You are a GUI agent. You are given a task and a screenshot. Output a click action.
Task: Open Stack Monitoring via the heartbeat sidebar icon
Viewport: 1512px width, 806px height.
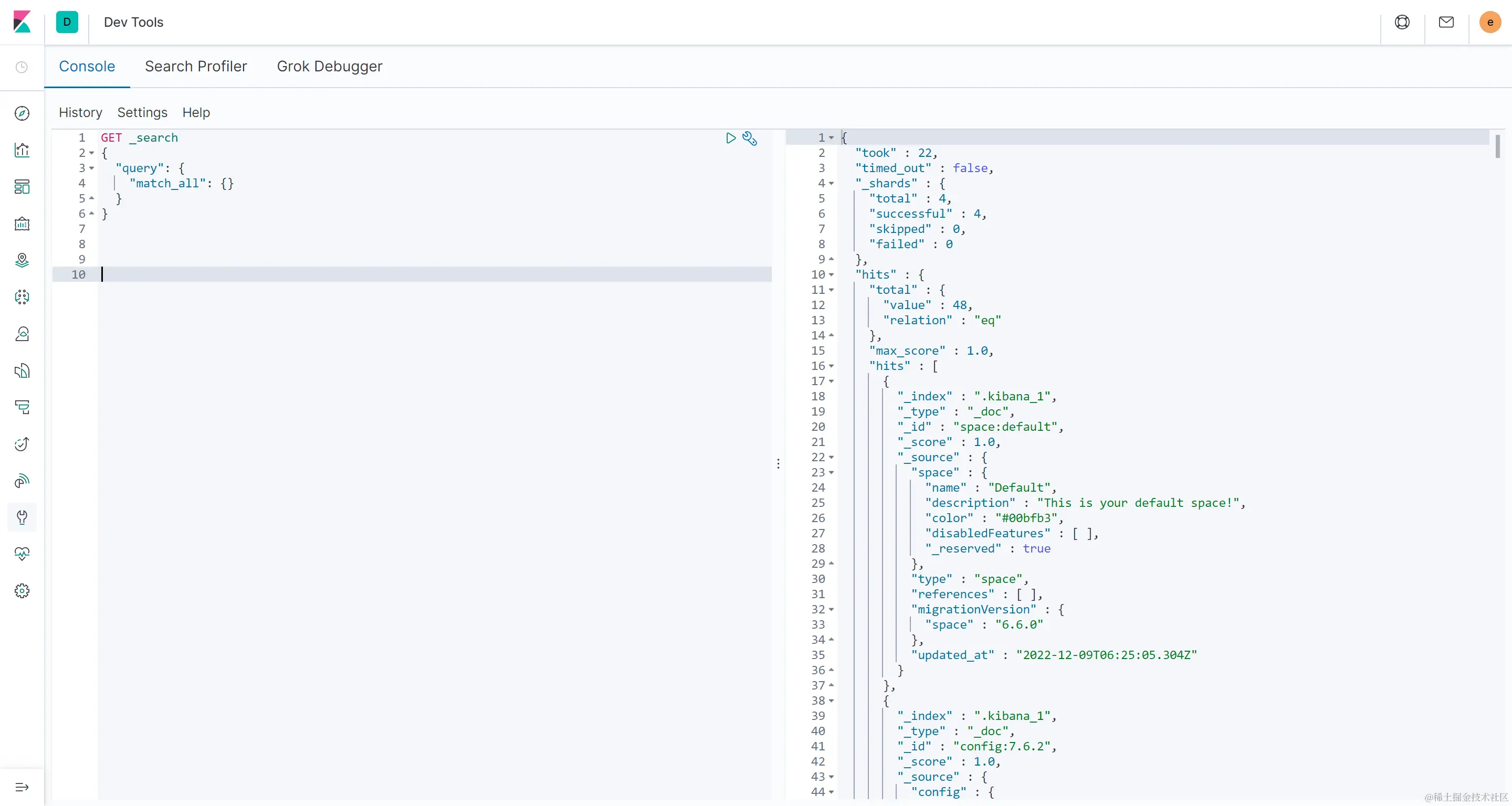click(22, 554)
